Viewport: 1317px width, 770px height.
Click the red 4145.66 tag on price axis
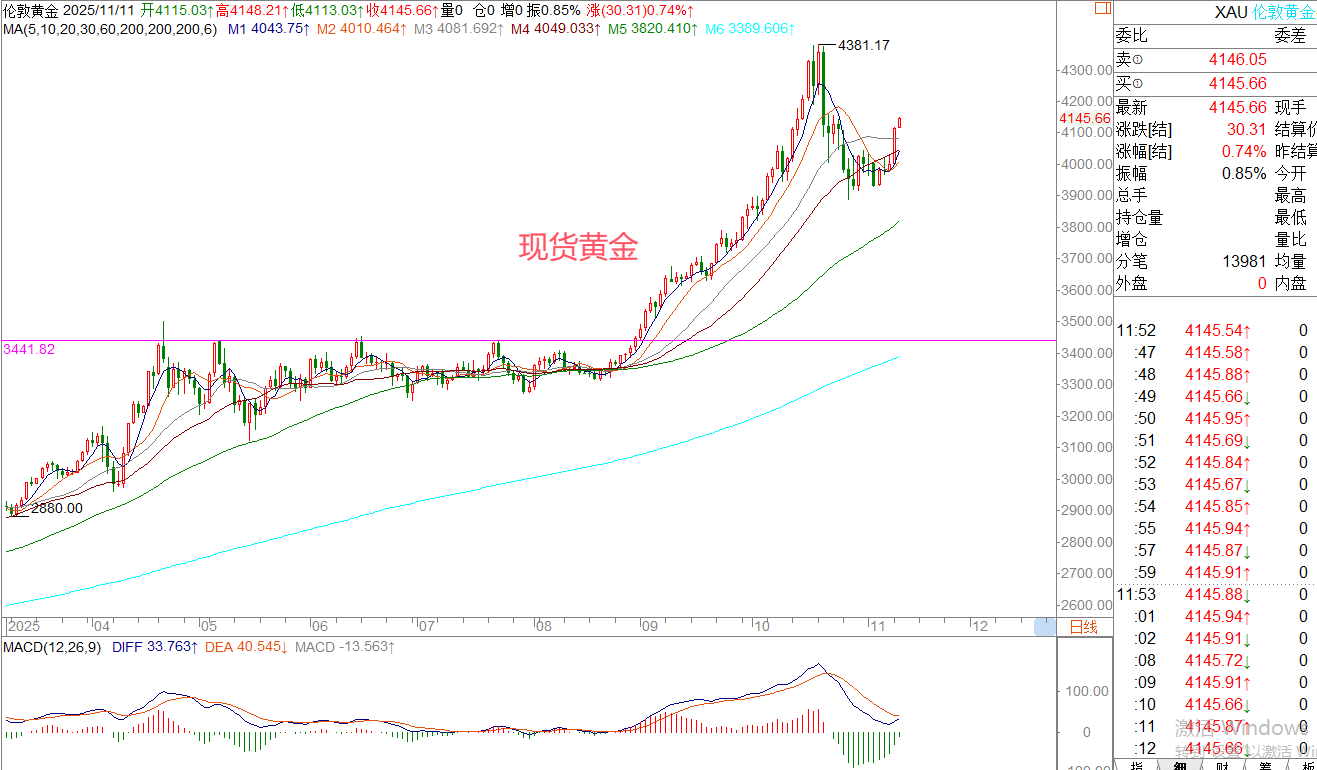pyautogui.click(x=1084, y=118)
